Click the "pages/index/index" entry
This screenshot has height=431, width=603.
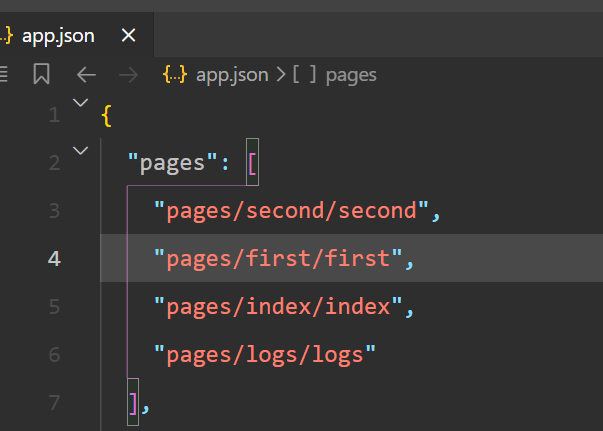pyautogui.click(x=277, y=306)
